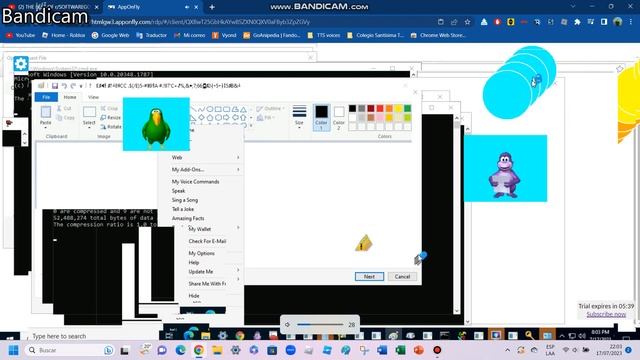The height and width of the screenshot is (360, 640).
Task: Choose Check For E-Mail from the menu
Action: click(207, 241)
